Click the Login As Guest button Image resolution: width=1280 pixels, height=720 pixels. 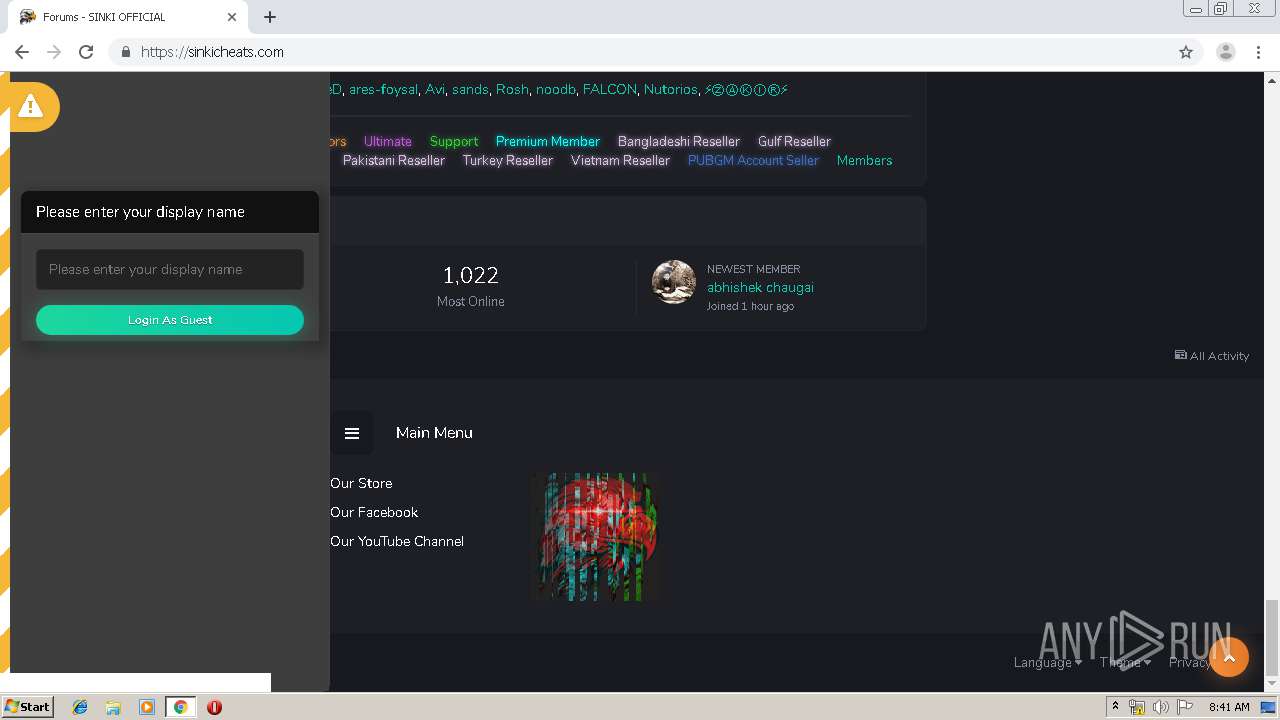coord(170,320)
